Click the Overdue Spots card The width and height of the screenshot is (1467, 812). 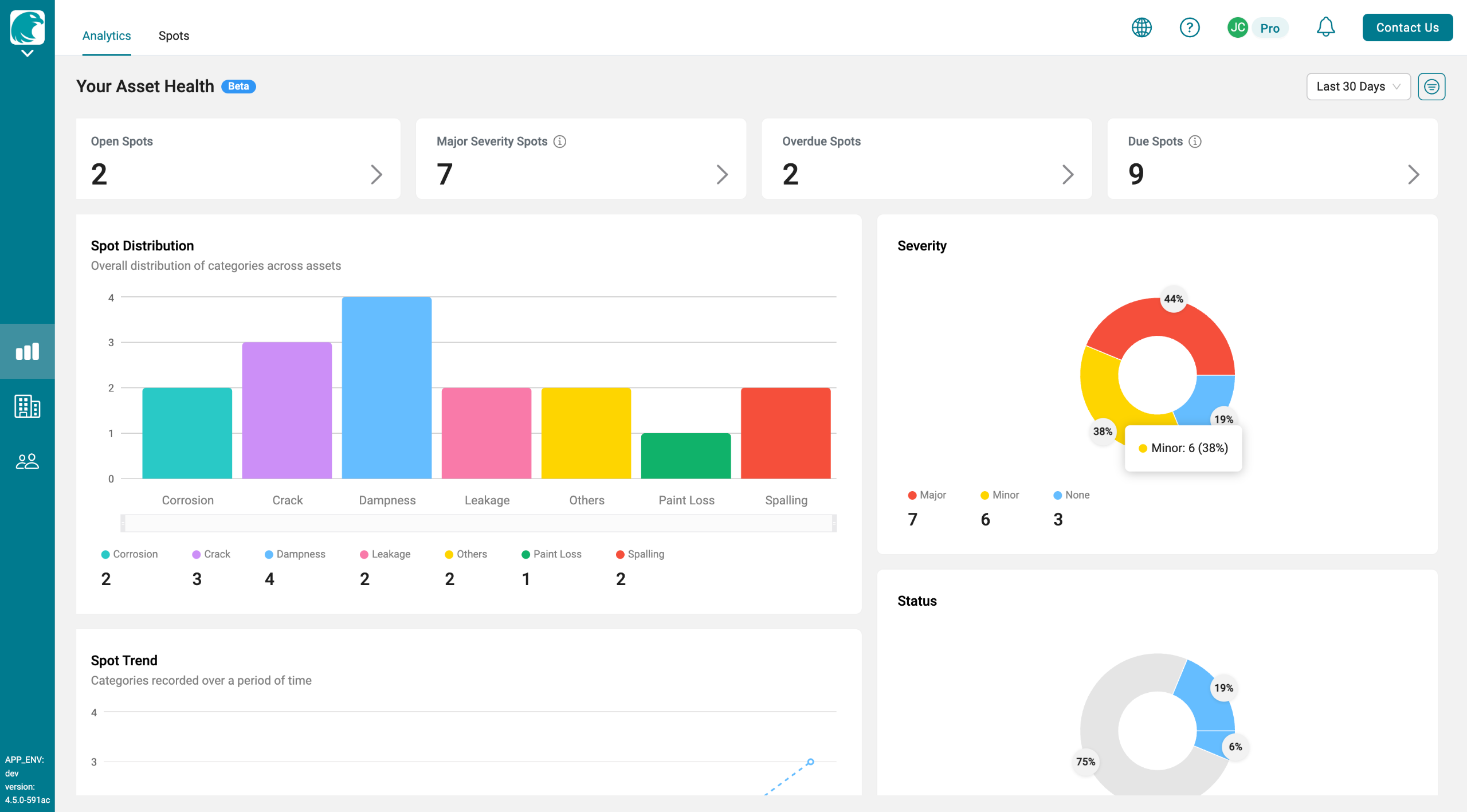point(926,159)
